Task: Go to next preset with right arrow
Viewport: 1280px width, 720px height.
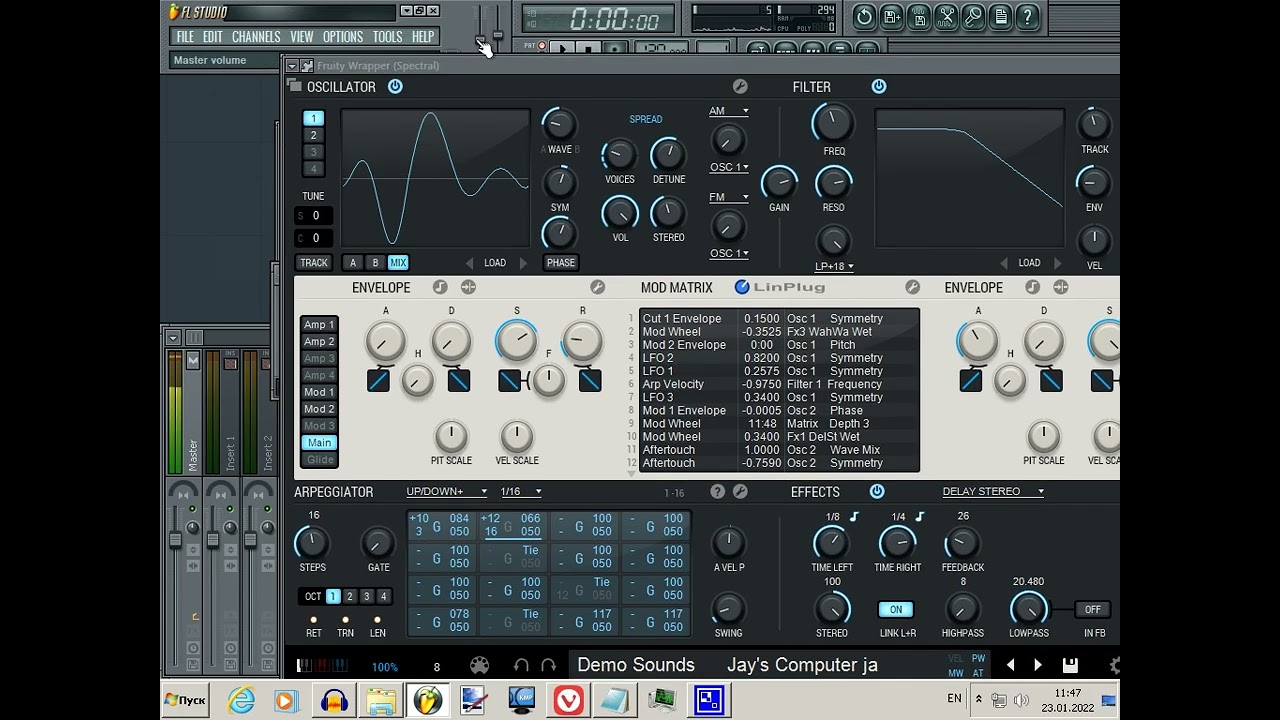Action: pyautogui.click(x=1038, y=665)
